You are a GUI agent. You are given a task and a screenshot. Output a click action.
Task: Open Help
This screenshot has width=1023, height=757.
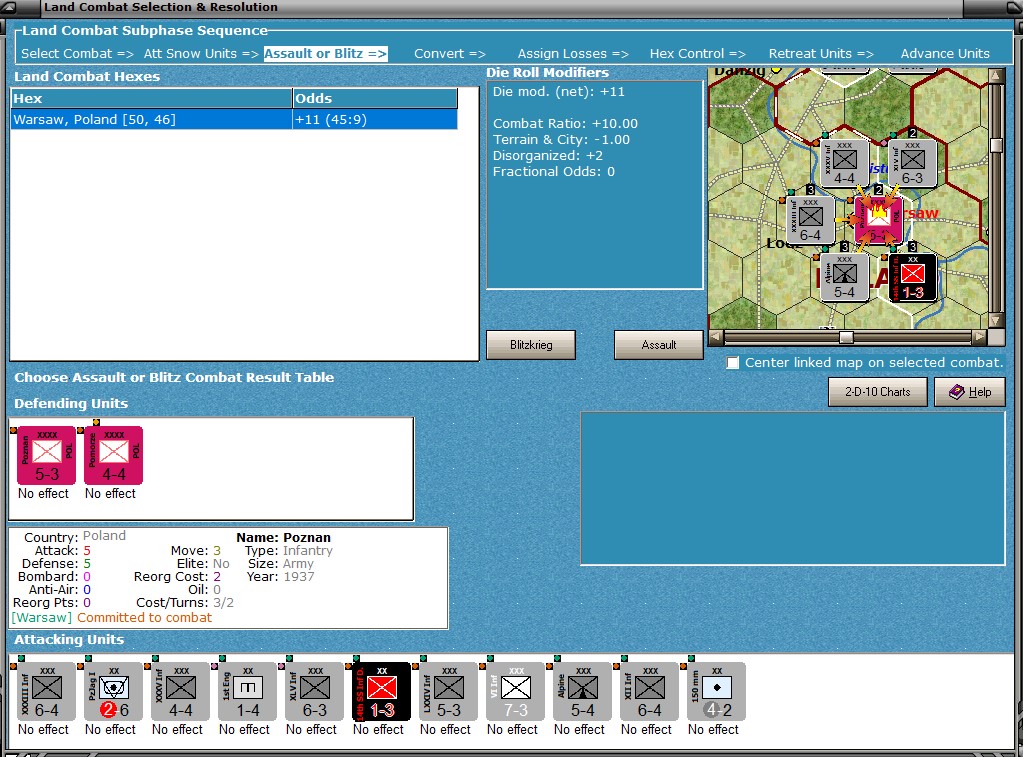click(x=970, y=392)
